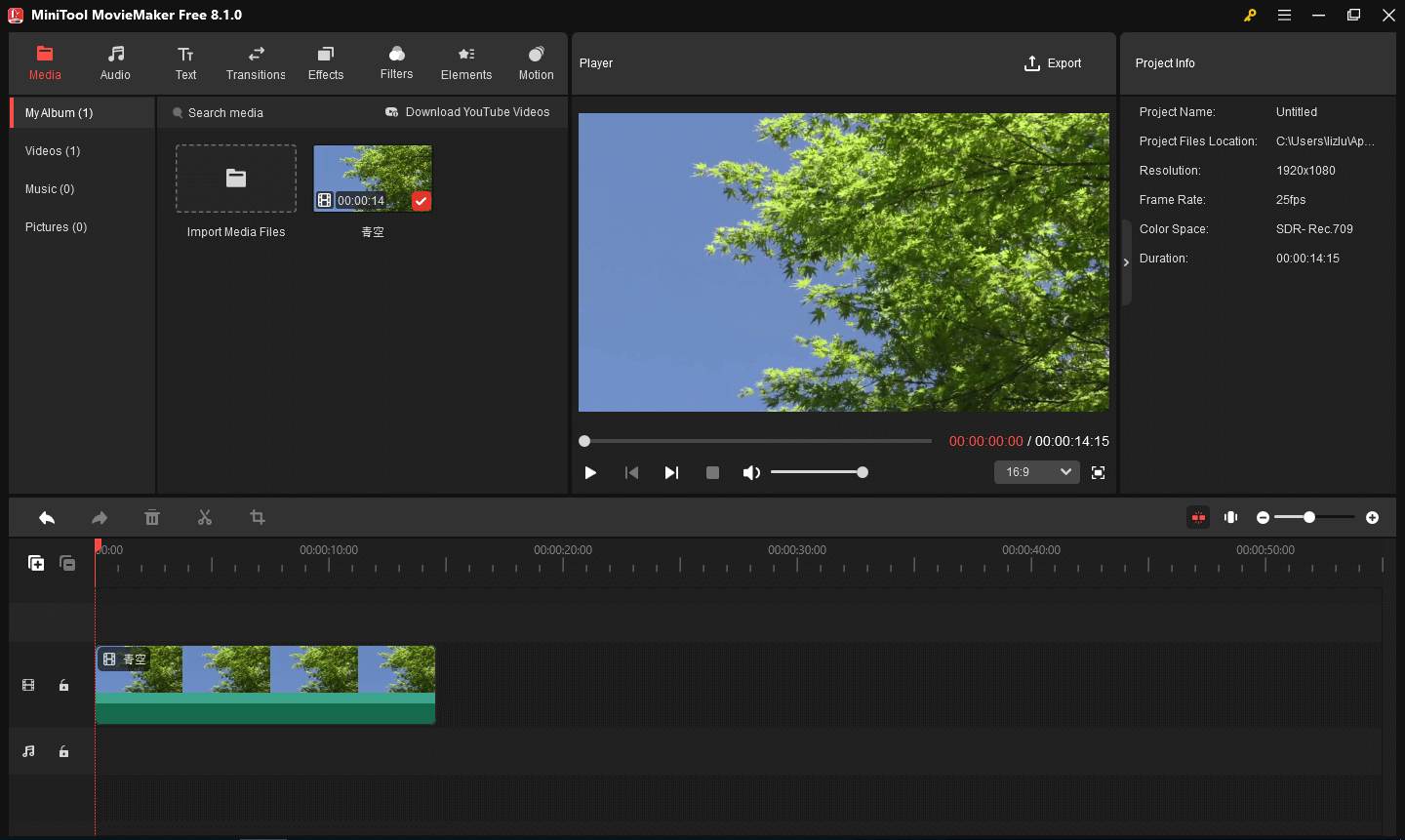Jump to previous frame in player
Viewport: 1405px width, 840px height.
631,472
